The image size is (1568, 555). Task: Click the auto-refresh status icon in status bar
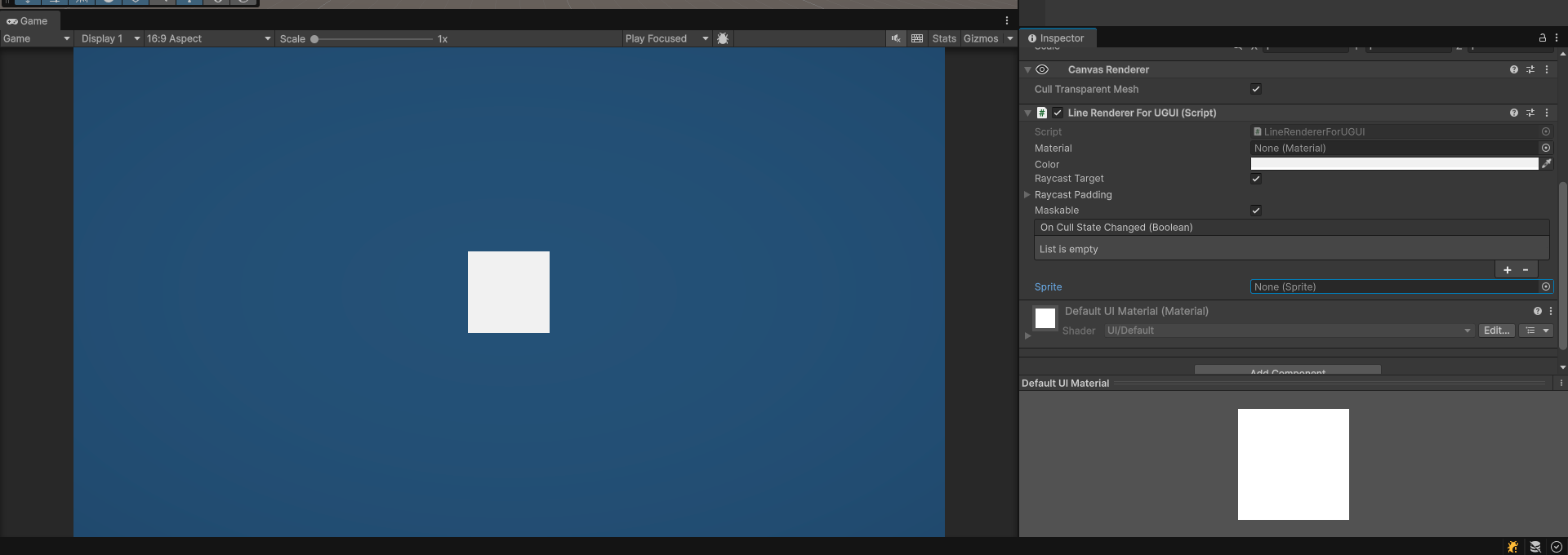(x=1557, y=547)
